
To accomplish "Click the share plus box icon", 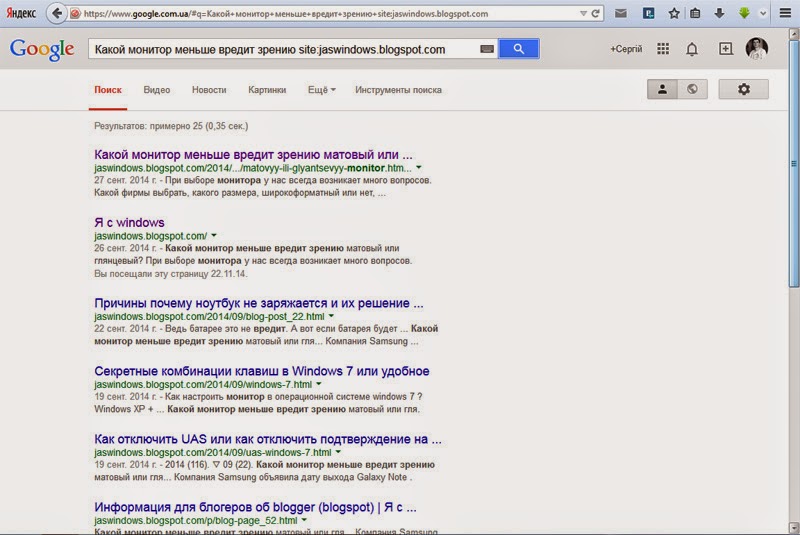I will [726, 49].
